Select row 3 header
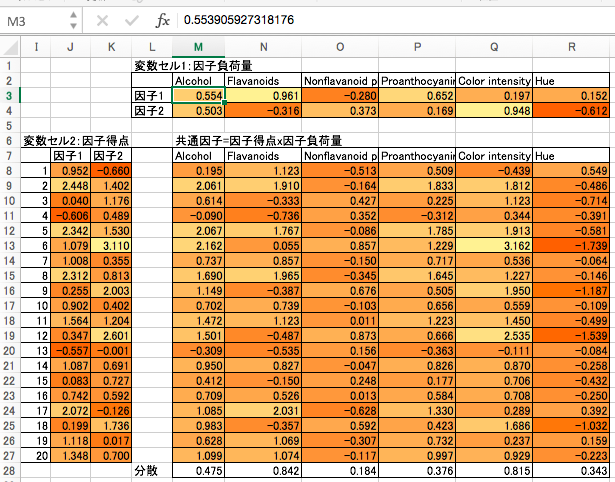Image resolution: width=615 pixels, height=482 pixels. point(9,96)
